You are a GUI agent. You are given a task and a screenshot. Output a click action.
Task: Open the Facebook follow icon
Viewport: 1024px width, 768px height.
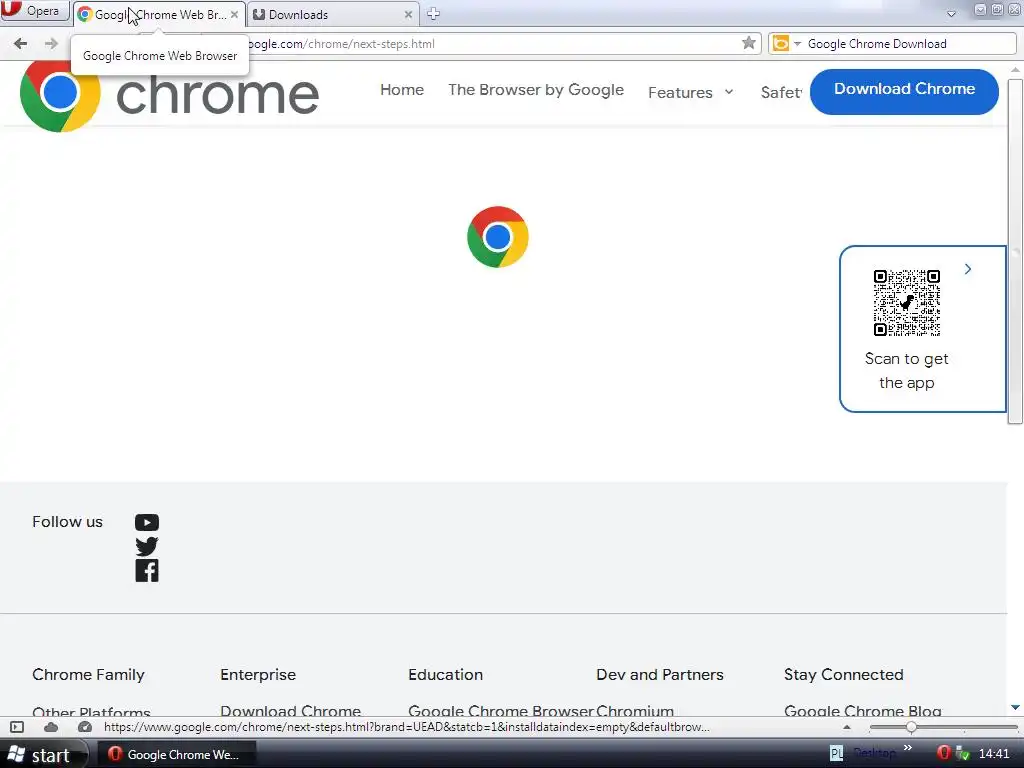[x=147, y=571]
